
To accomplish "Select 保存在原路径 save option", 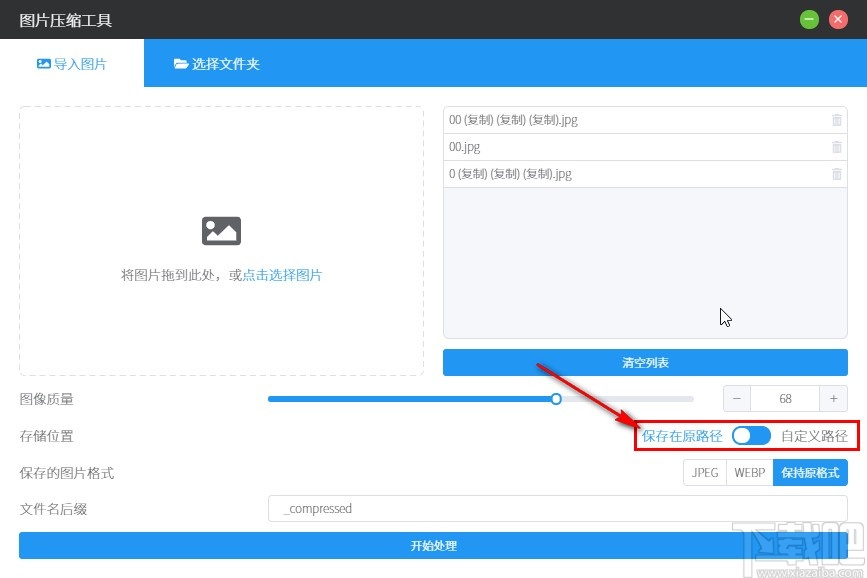I will (684, 436).
